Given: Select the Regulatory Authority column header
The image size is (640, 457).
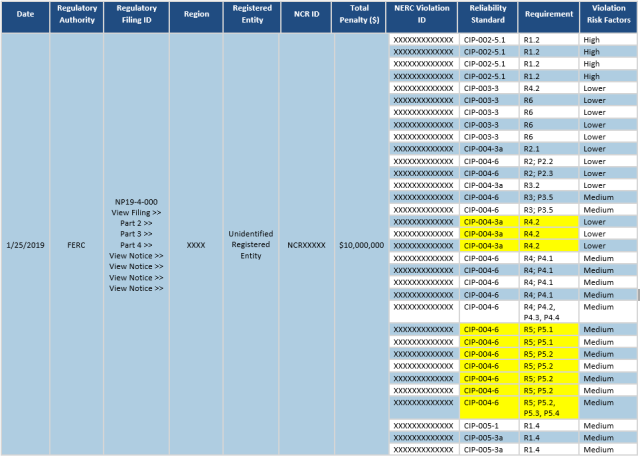Looking at the screenshot, I should coord(76,16).
